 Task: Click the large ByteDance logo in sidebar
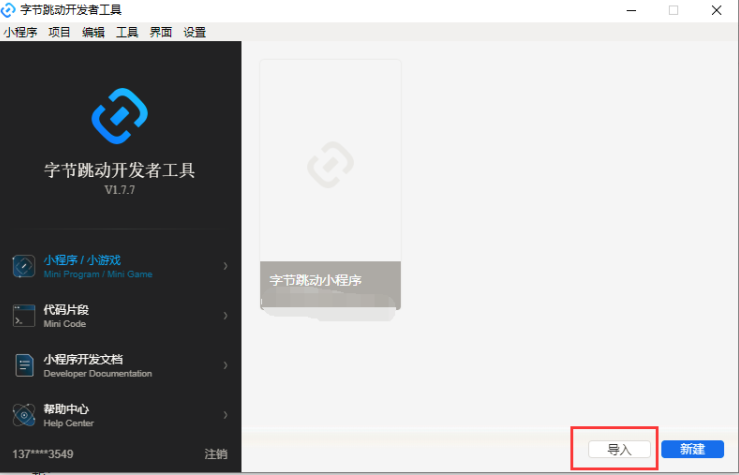(x=119, y=117)
